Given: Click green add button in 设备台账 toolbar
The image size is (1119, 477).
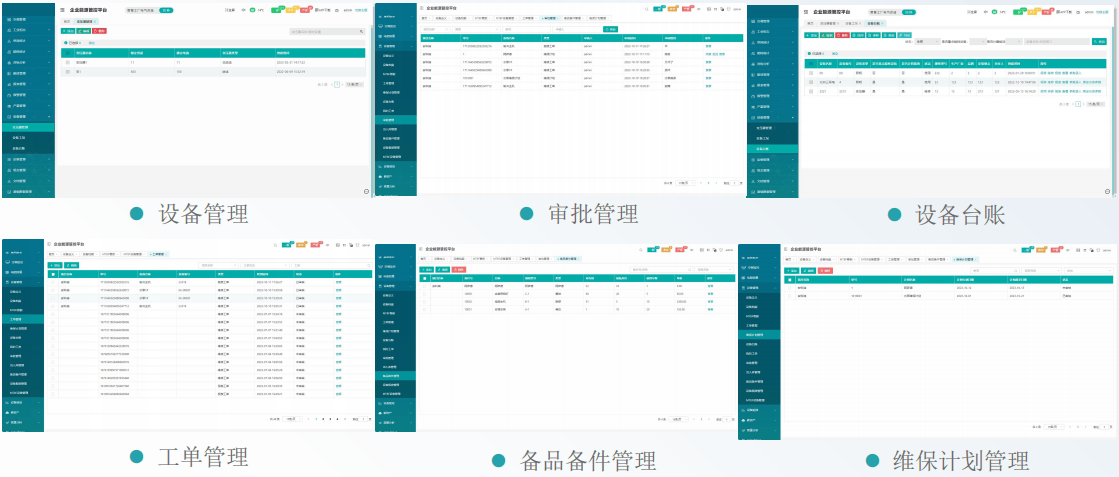Looking at the screenshot, I should [x=811, y=35].
